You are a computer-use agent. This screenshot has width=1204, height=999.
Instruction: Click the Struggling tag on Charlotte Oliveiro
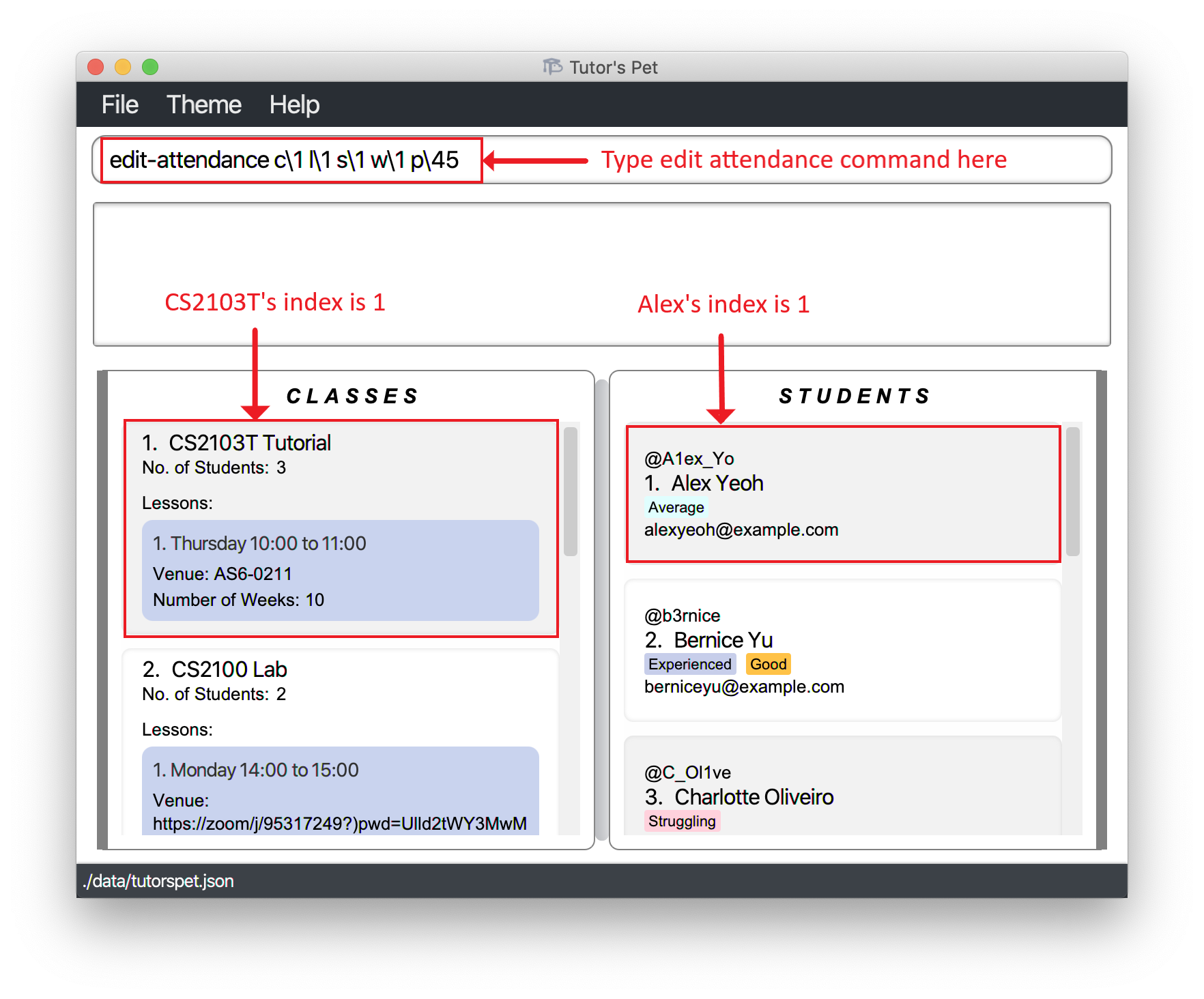pyautogui.click(x=682, y=821)
